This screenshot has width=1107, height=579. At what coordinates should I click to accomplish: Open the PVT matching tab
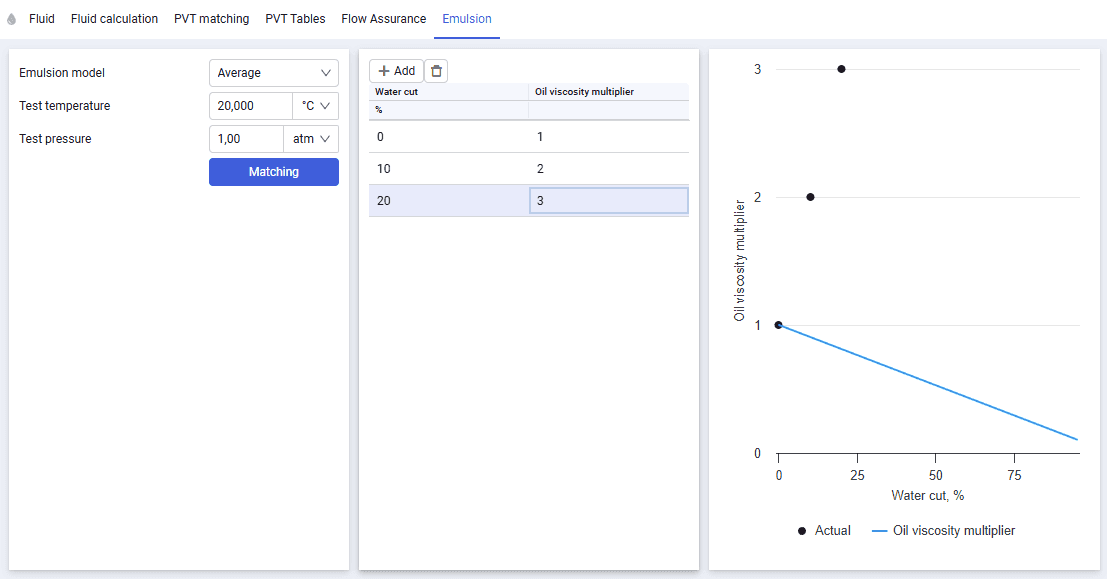coord(212,18)
